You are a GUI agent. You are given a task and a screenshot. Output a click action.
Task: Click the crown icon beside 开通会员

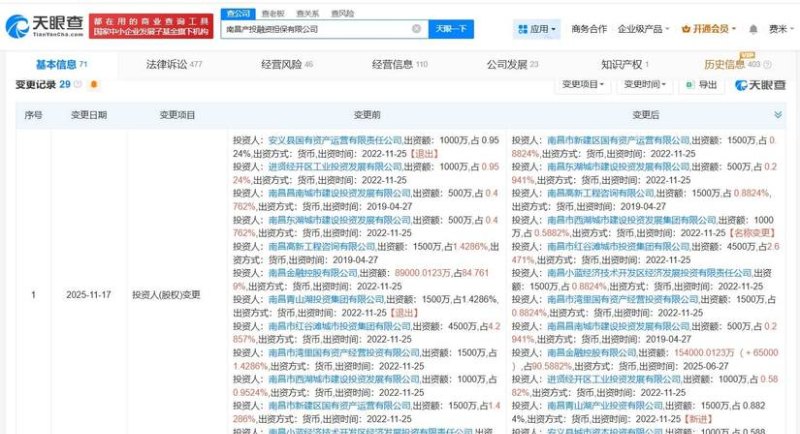(686, 29)
